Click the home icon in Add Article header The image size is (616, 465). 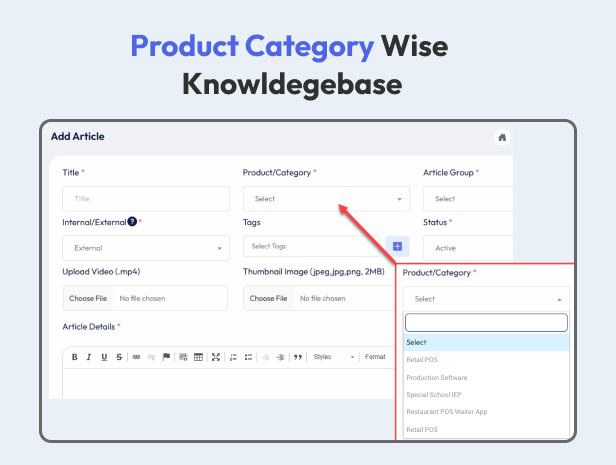502,137
